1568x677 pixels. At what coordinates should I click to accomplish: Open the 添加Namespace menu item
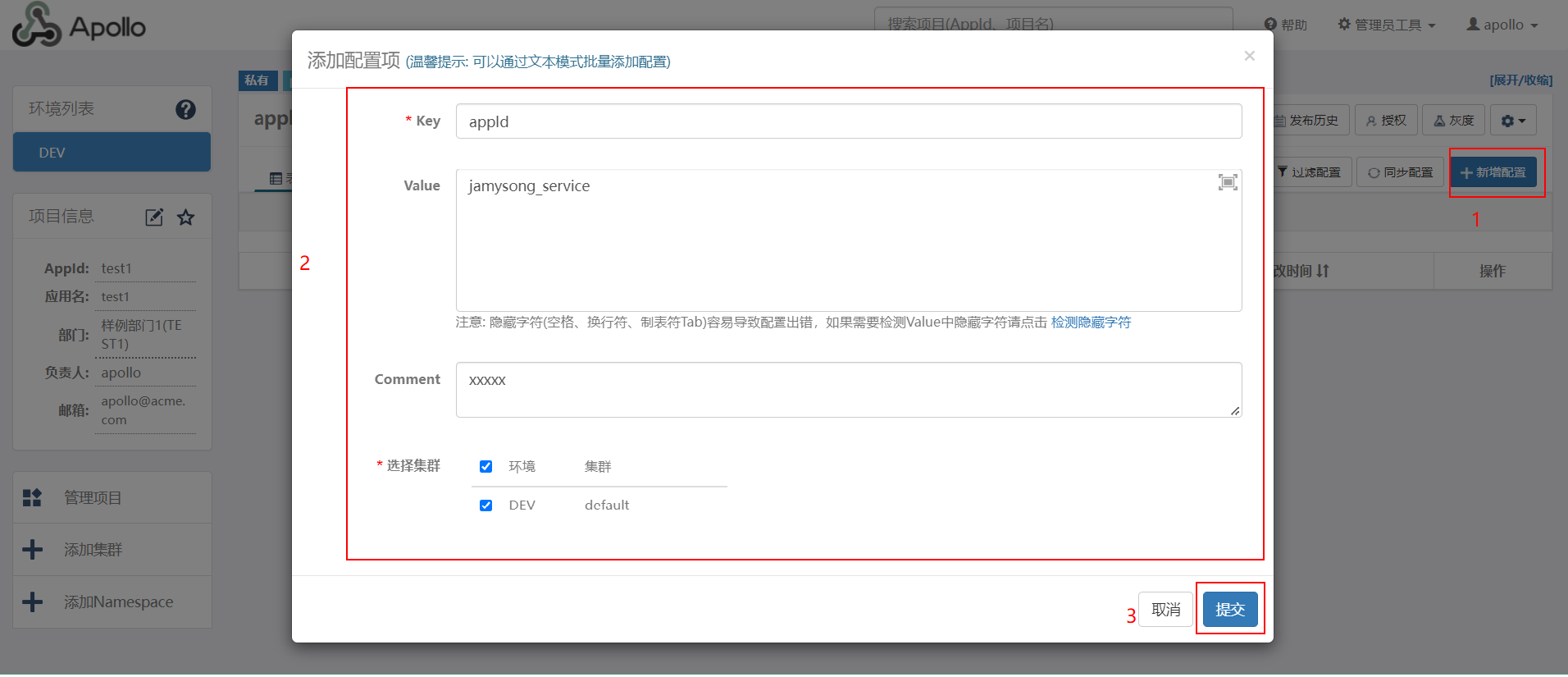(x=112, y=602)
